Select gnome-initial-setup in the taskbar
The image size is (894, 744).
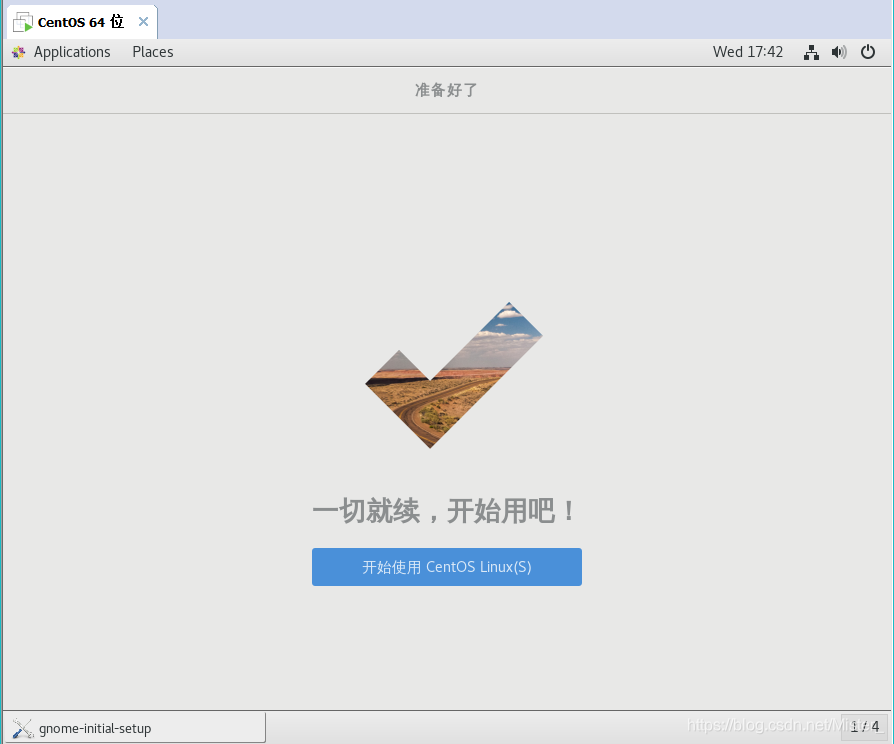(135, 728)
